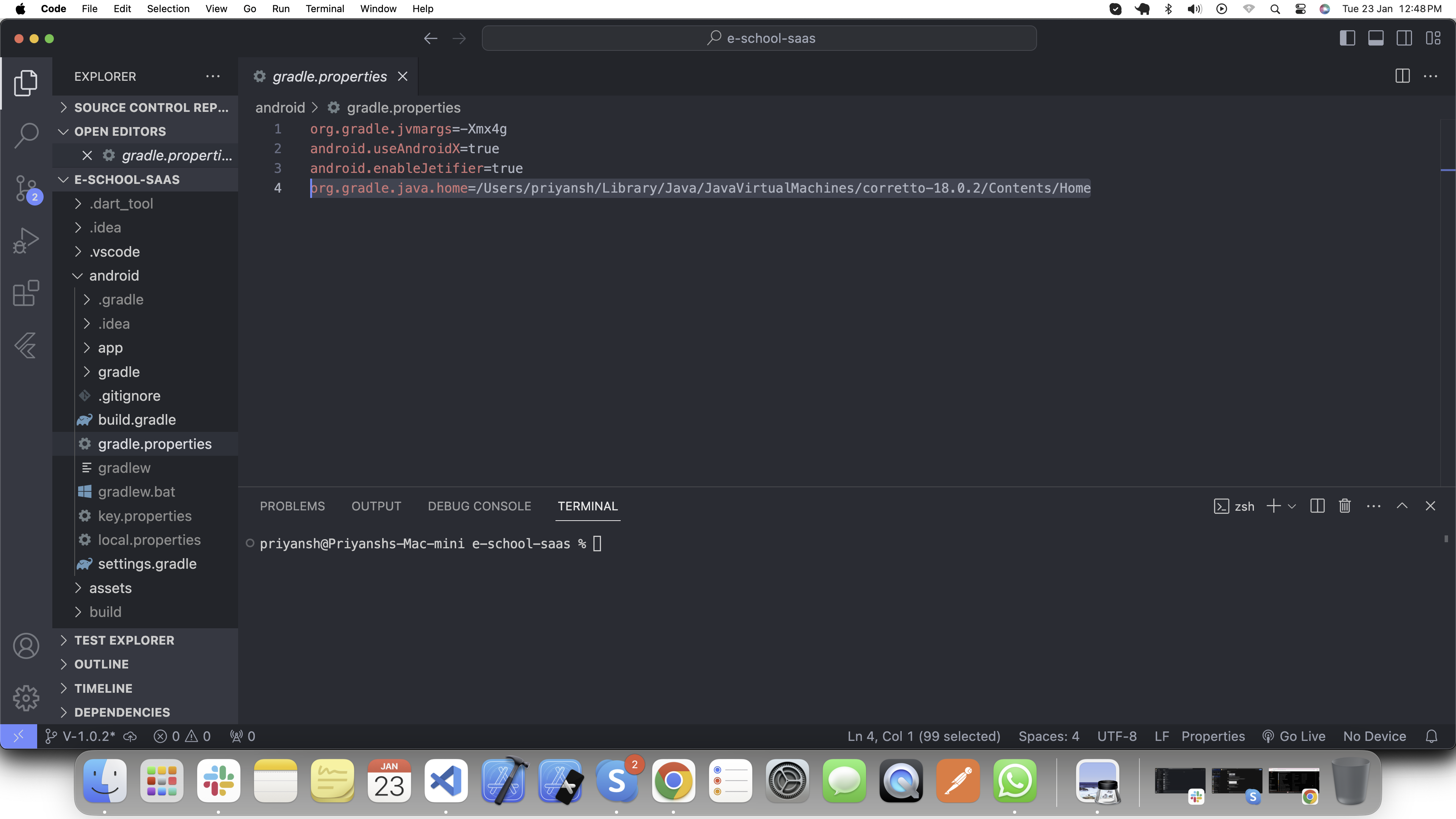Screen dimensions: 1456x819
Task: Open the Extensions view
Action: point(26,293)
